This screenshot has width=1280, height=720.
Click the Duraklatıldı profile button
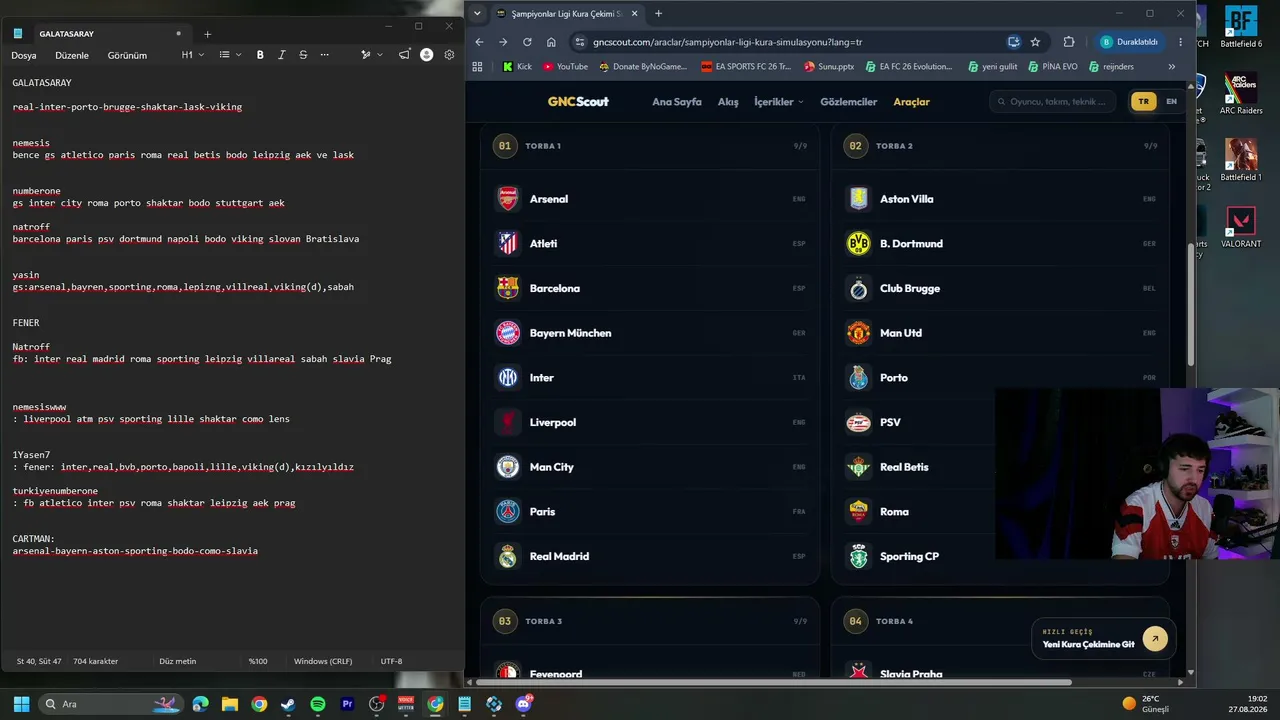pyautogui.click(x=1130, y=42)
